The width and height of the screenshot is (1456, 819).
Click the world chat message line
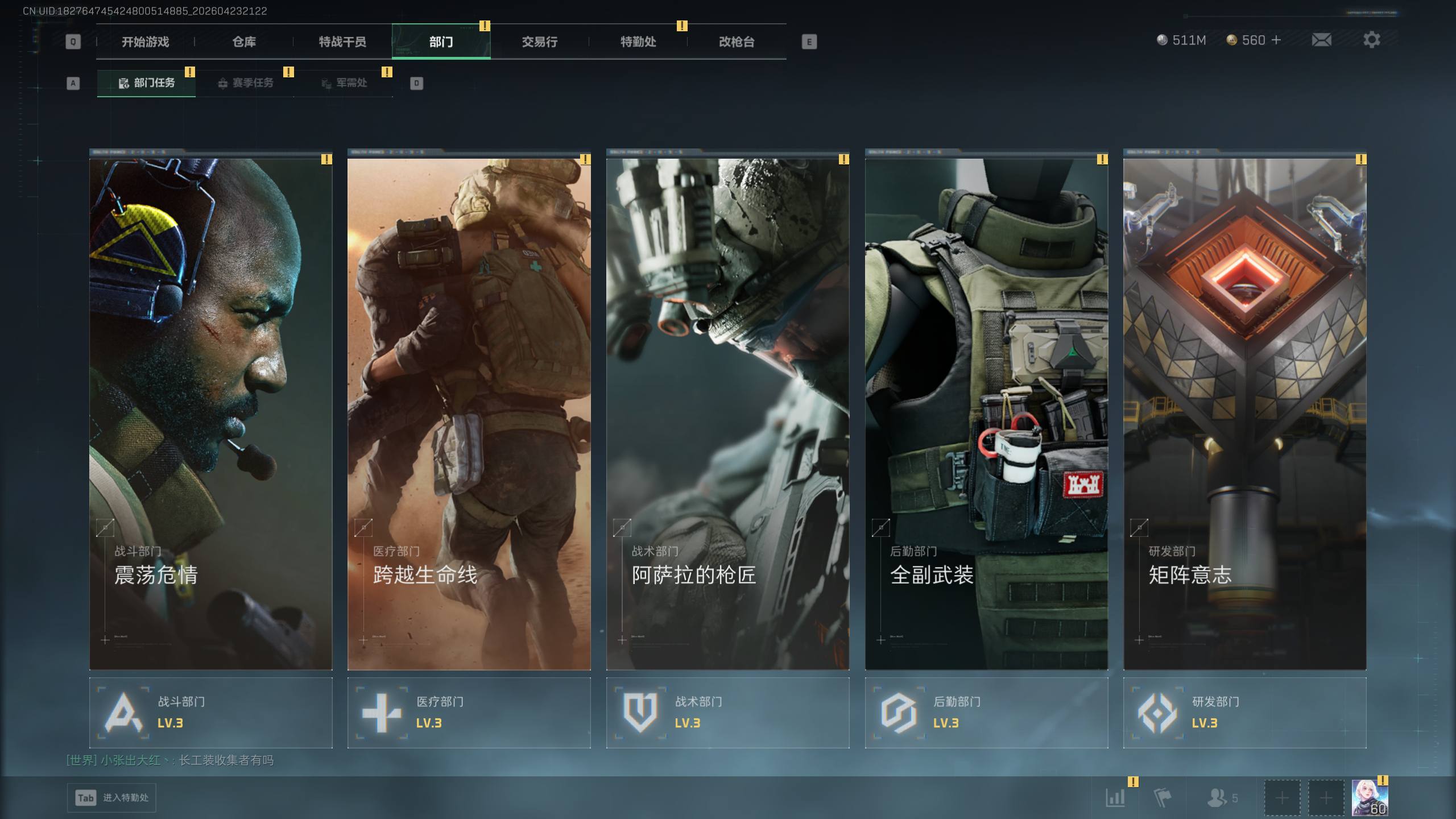pyautogui.click(x=169, y=760)
